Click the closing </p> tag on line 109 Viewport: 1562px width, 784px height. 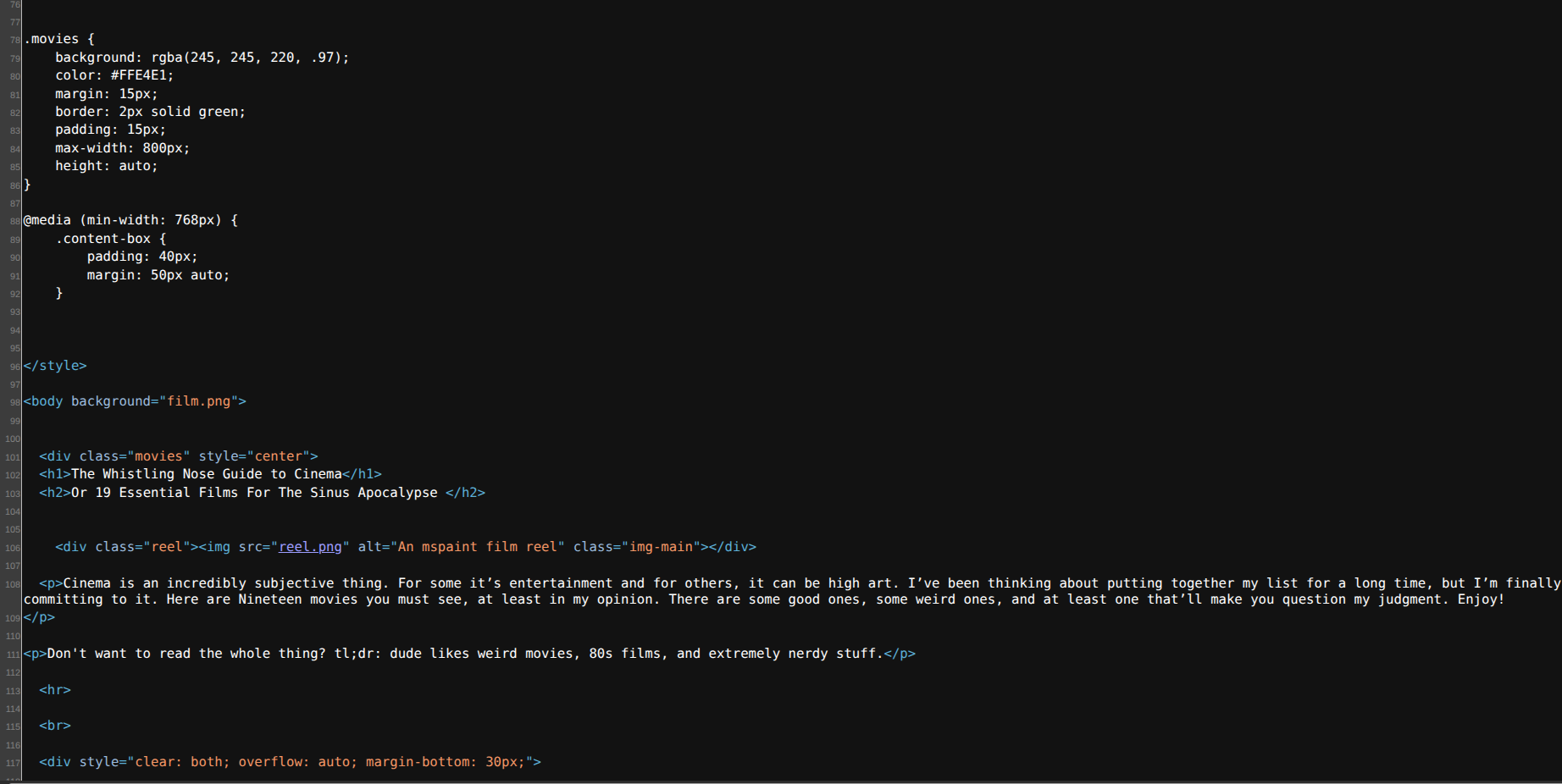(x=39, y=617)
